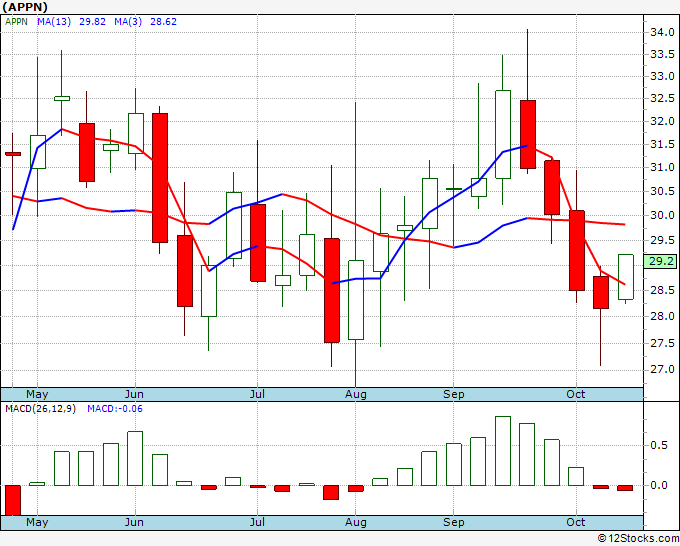This screenshot has height=546, width=680.
Task: Click the green 29.2 current price tag
Action: [x=660, y=262]
